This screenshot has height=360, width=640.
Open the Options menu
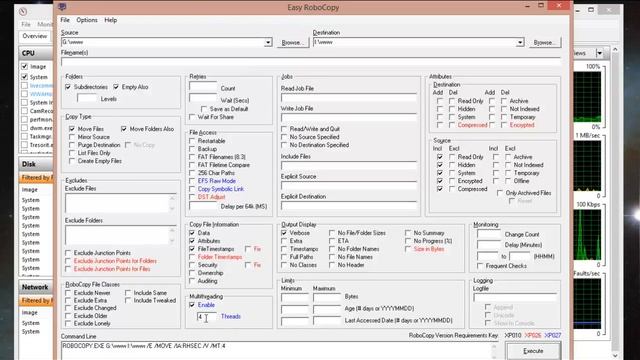(87, 20)
